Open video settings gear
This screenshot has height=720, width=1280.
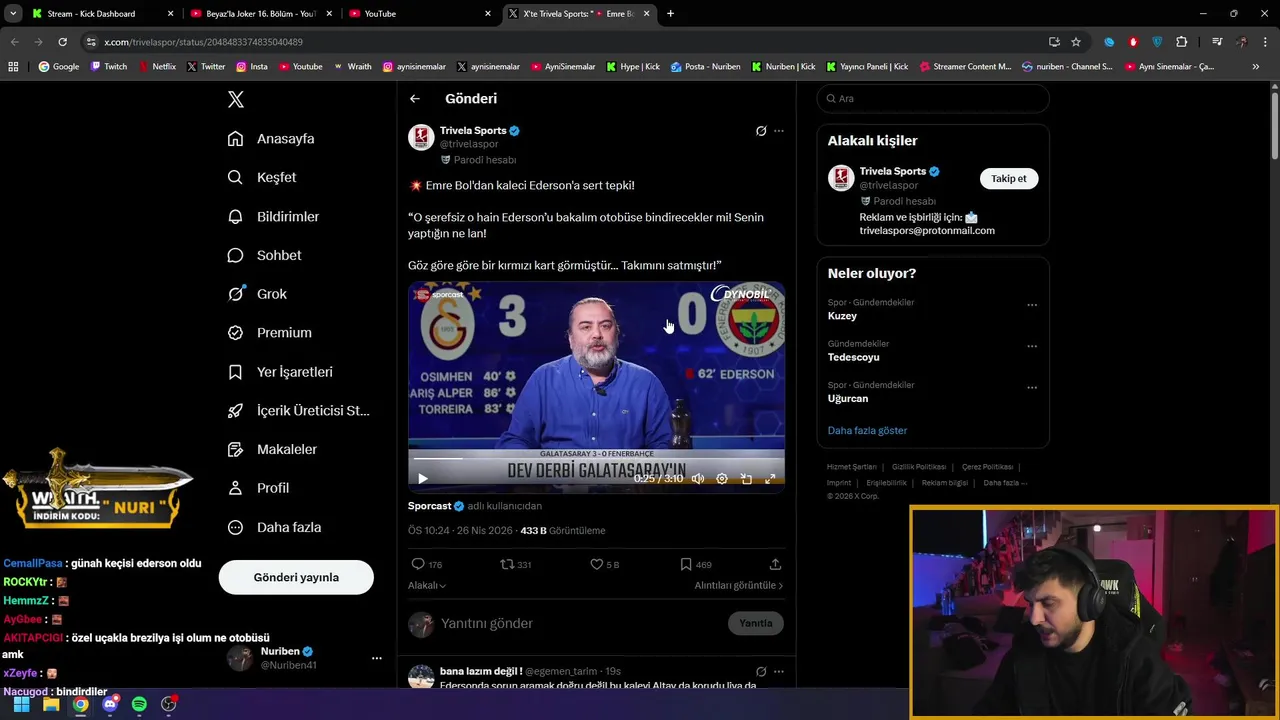[722, 479]
